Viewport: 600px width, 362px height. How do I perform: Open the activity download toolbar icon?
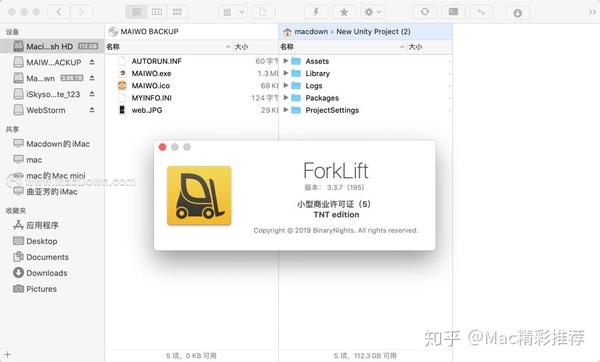(x=518, y=13)
